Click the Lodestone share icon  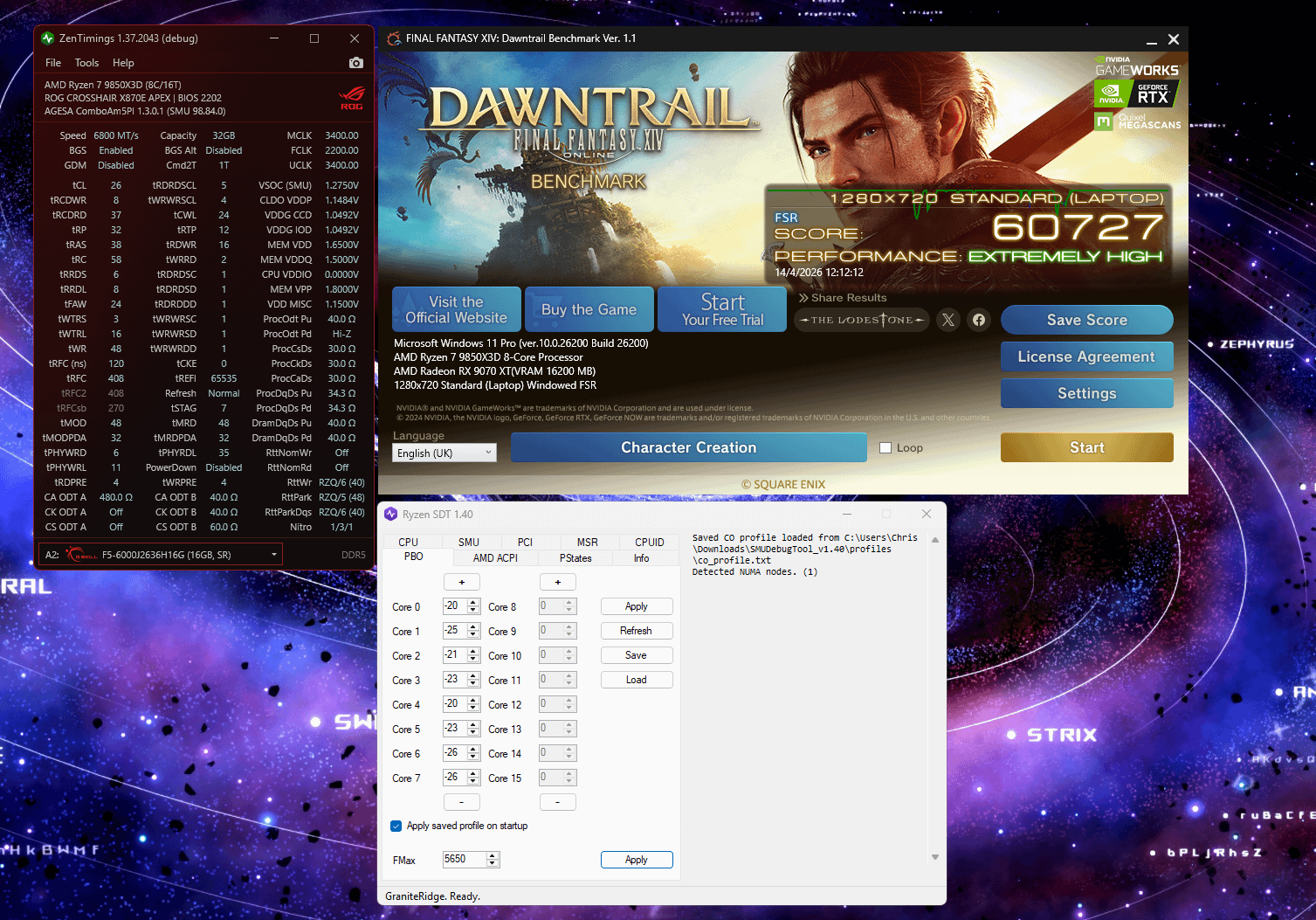click(x=862, y=320)
